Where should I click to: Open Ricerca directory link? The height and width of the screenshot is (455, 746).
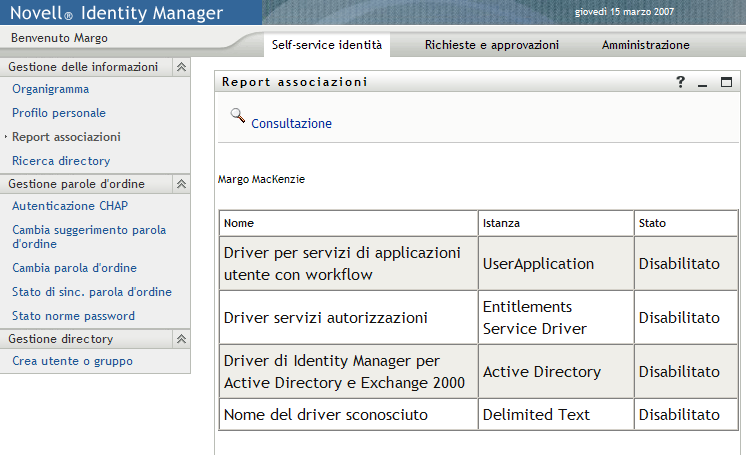coord(61,161)
